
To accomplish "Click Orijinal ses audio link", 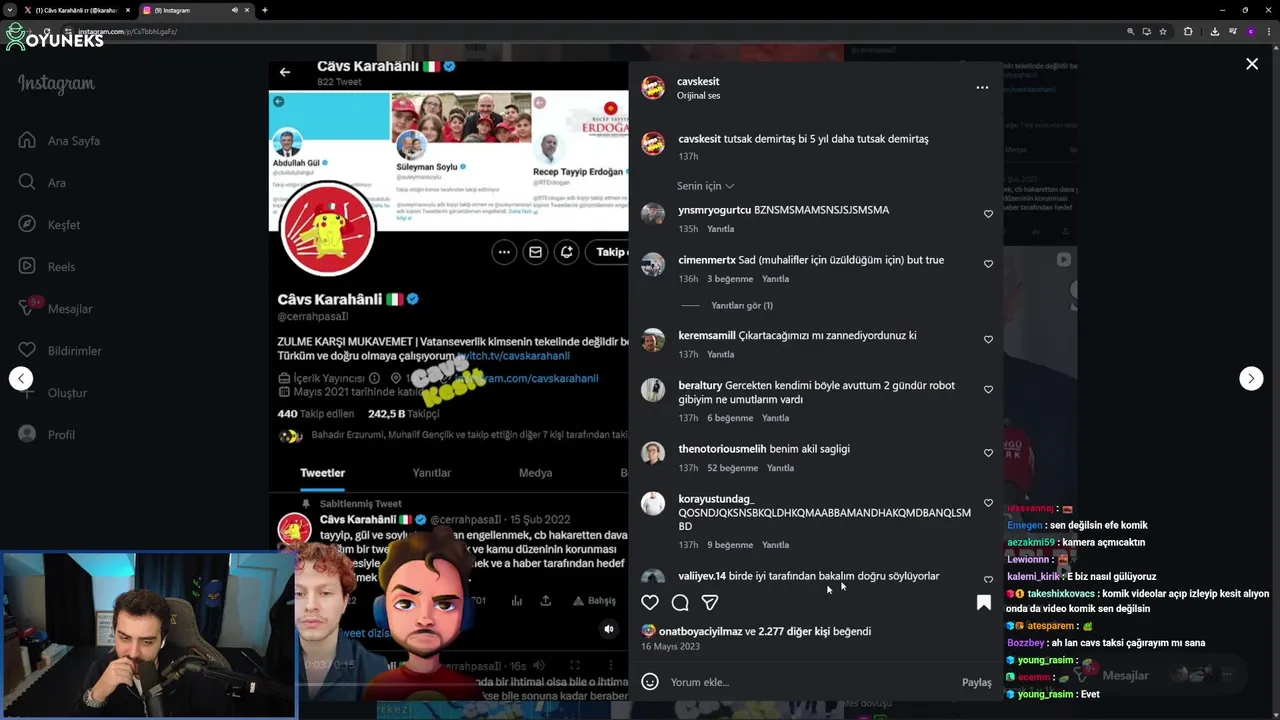I will click(x=698, y=96).
